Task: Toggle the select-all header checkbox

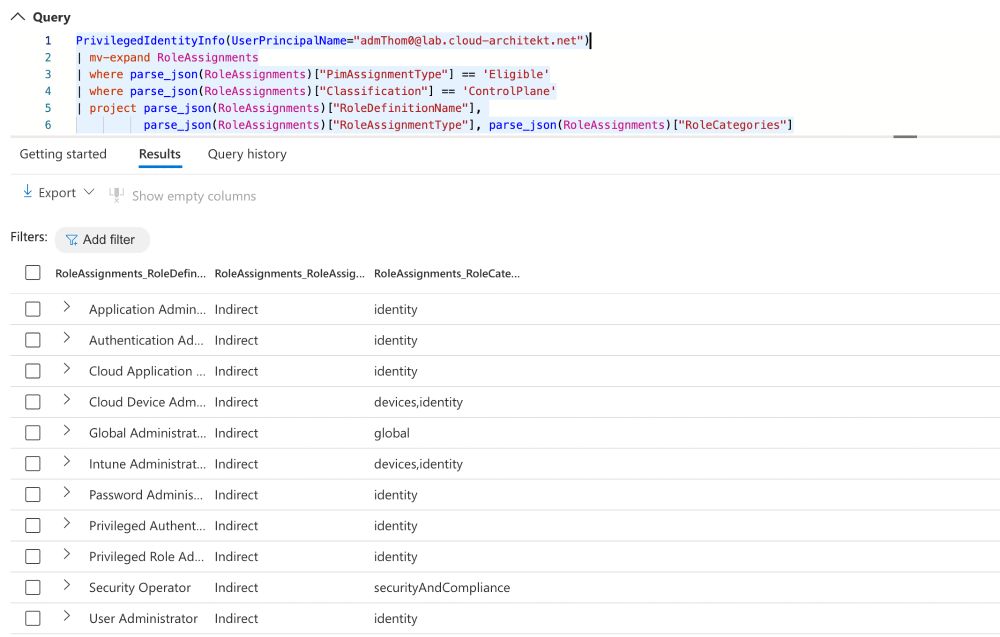Action: coord(33,273)
